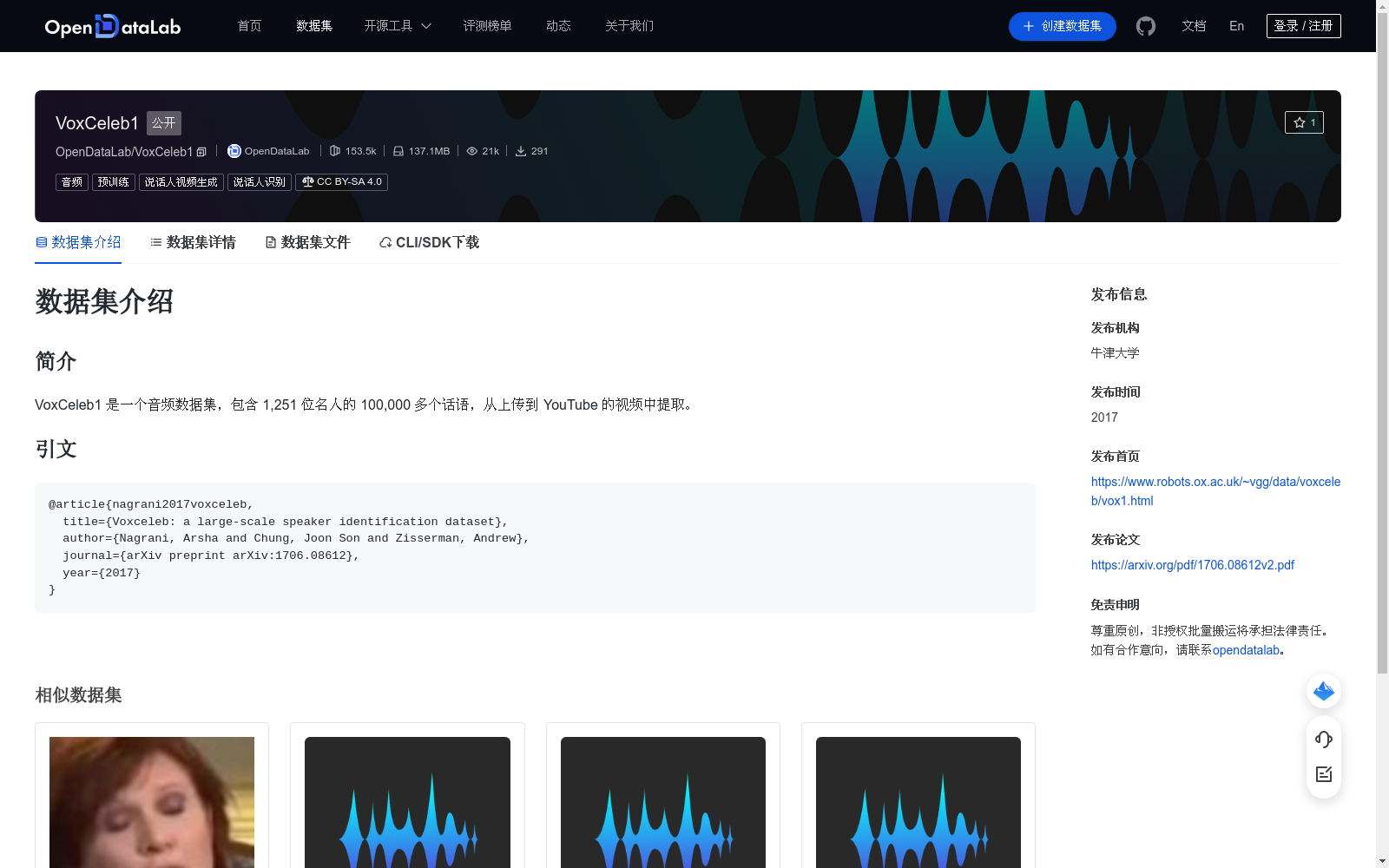Click the VoxCeleb1 dataset title
1389x868 pixels.
[97, 123]
